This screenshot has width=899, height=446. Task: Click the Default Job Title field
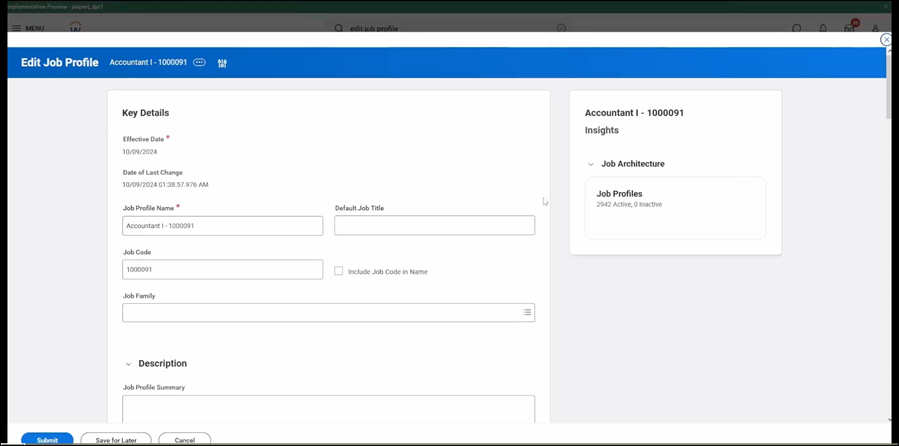tap(434, 226)
